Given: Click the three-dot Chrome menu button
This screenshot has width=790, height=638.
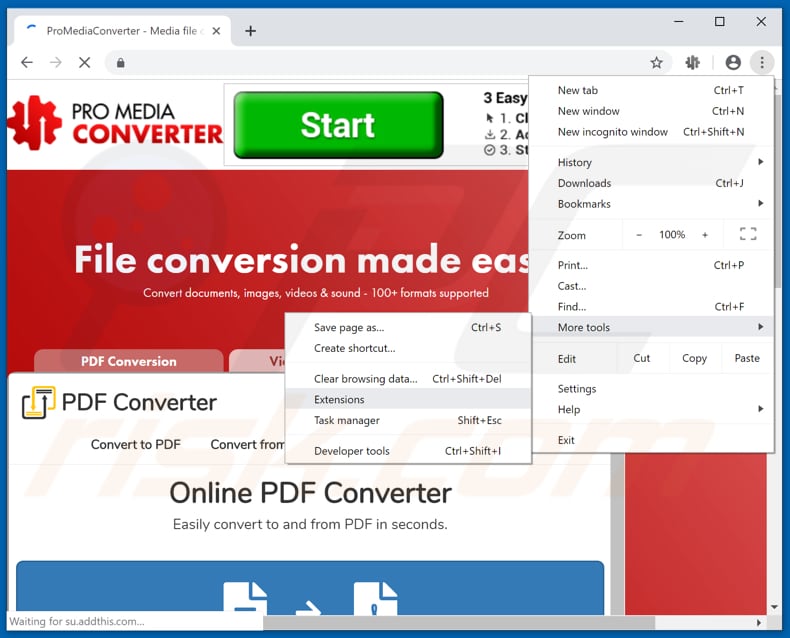Looking at the screenshot, I should 762,62.
